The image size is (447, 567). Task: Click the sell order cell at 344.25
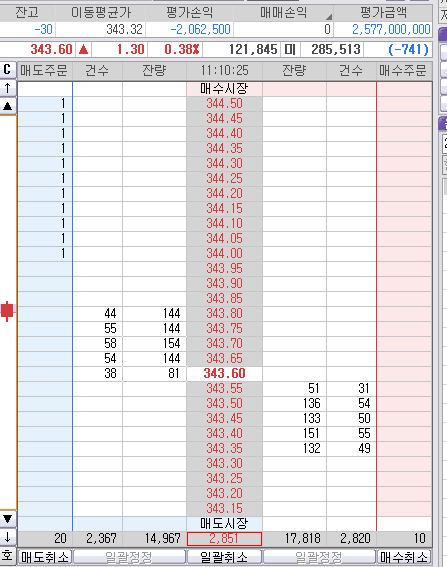pyautogui.click(x=45, y=179)
